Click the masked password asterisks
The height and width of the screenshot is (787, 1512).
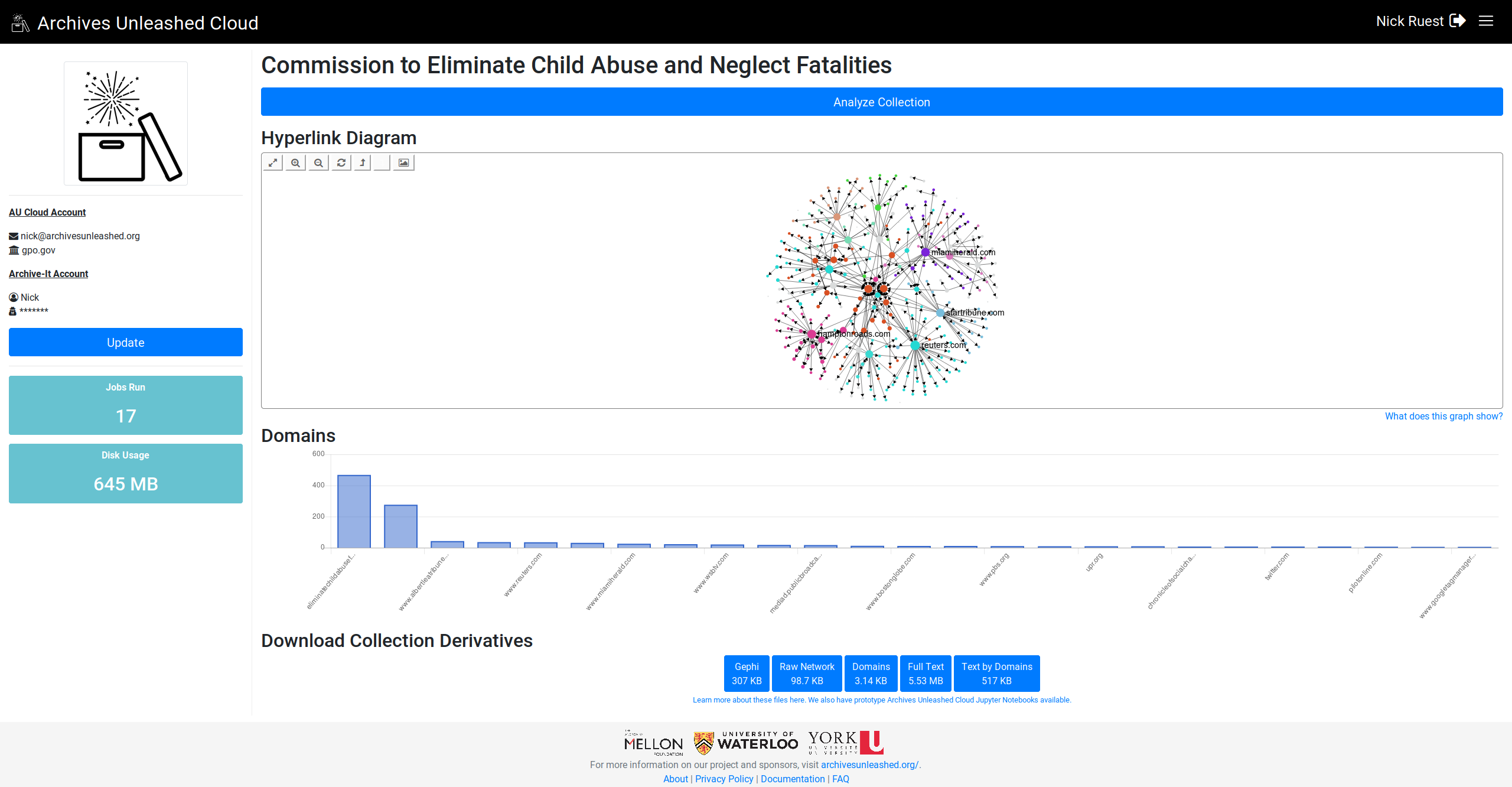tap(34, 311)
